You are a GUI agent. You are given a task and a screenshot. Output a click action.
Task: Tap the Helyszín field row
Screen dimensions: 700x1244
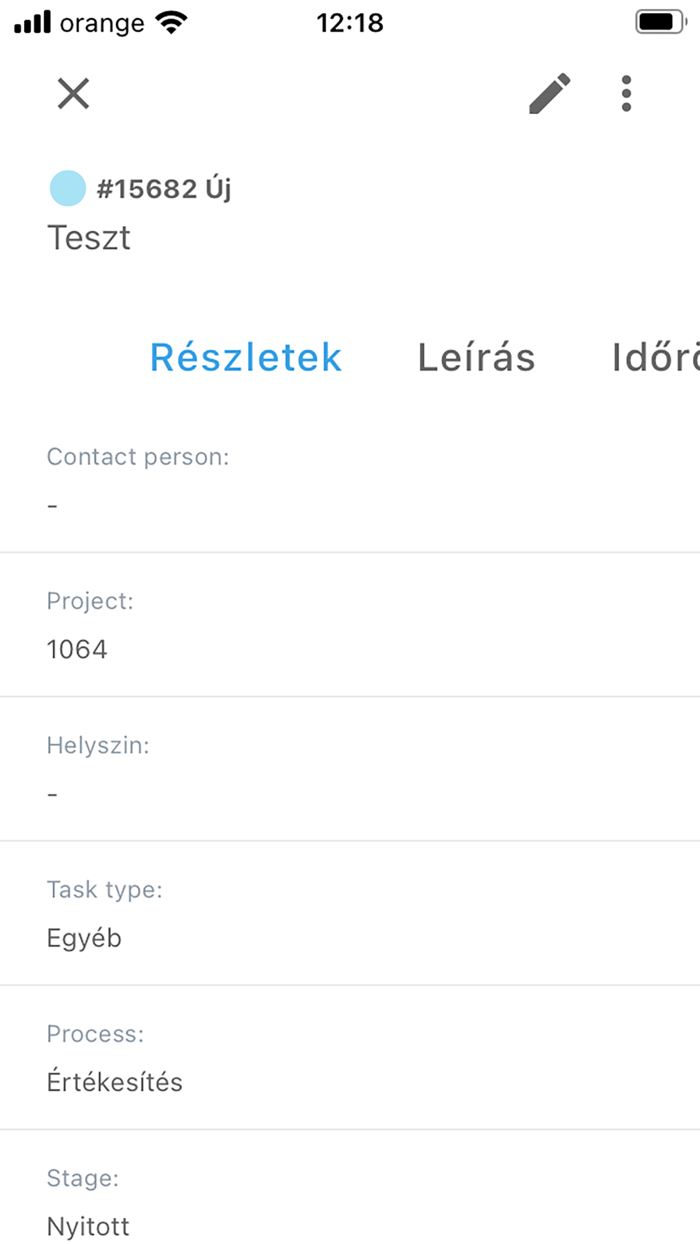click(350, 769)
